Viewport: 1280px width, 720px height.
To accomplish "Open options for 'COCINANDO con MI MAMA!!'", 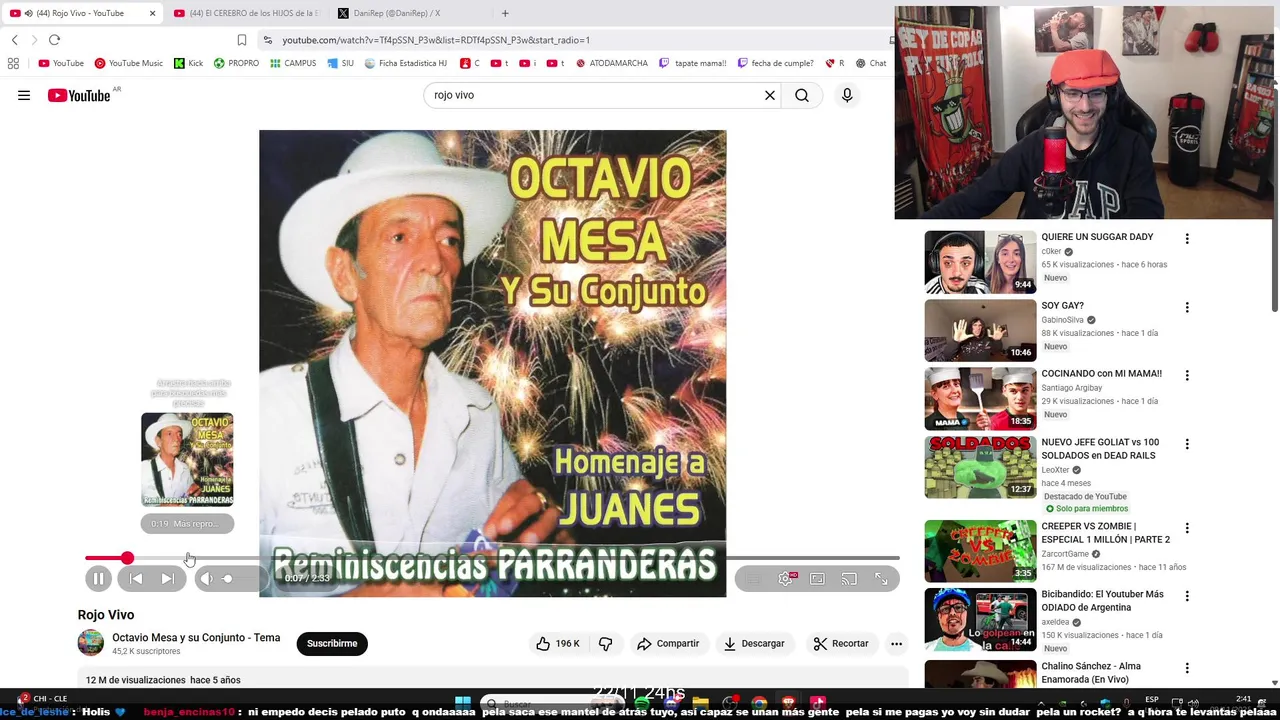I will pyautogui.click(x=1187, y=375).
